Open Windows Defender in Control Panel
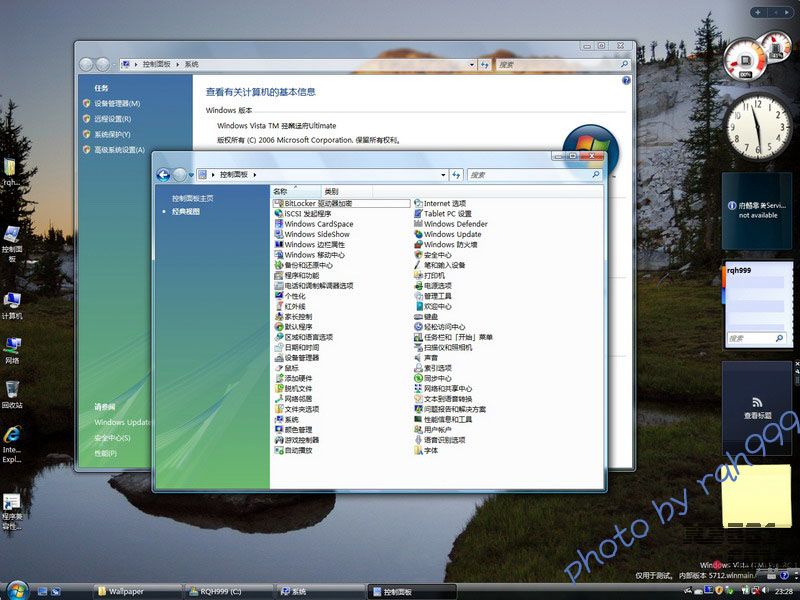This screenshot has height=600, width=800. pos(455,224)
